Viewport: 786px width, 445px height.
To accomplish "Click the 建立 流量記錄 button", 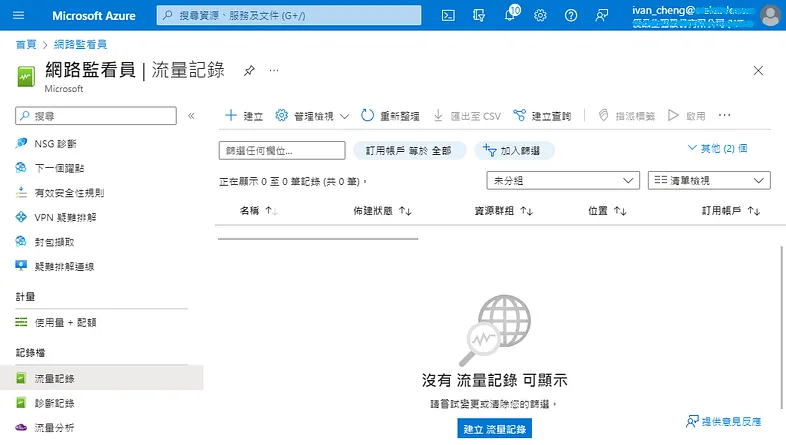I will tap(494, 429).
